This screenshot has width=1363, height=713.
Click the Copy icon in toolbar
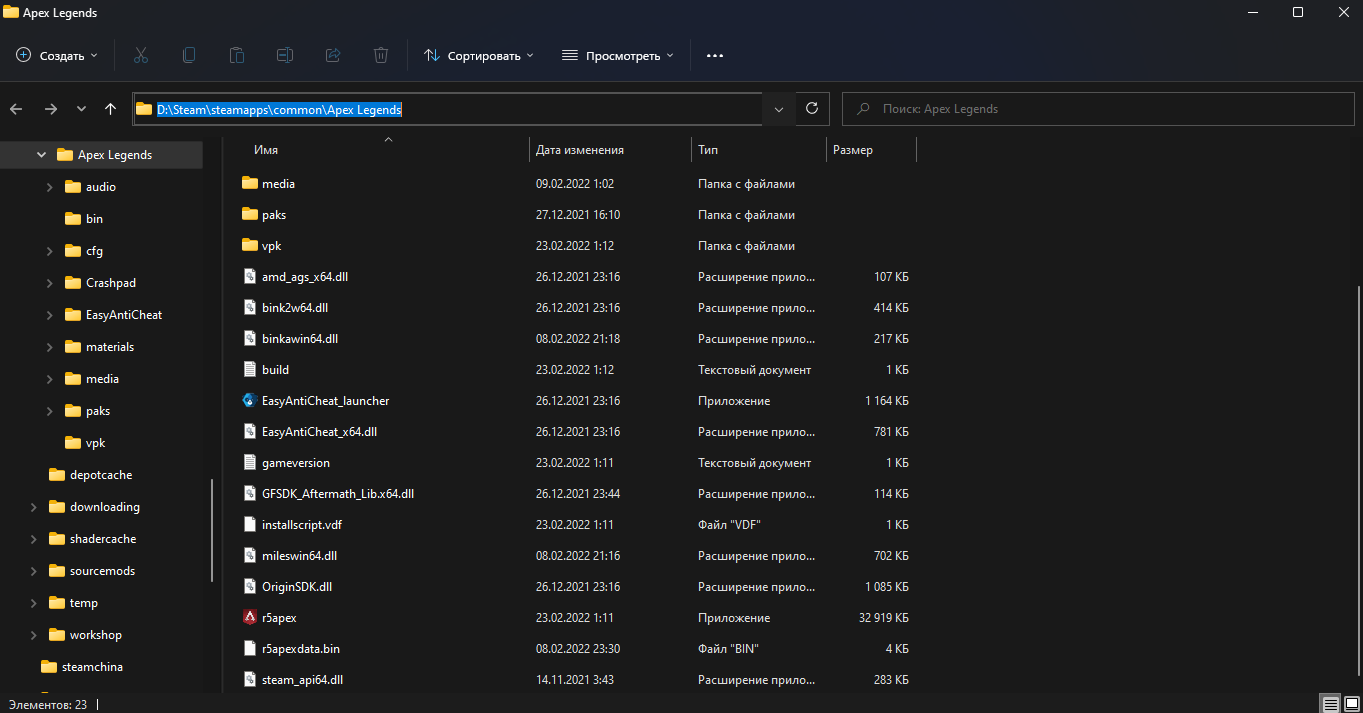[188, 56]
